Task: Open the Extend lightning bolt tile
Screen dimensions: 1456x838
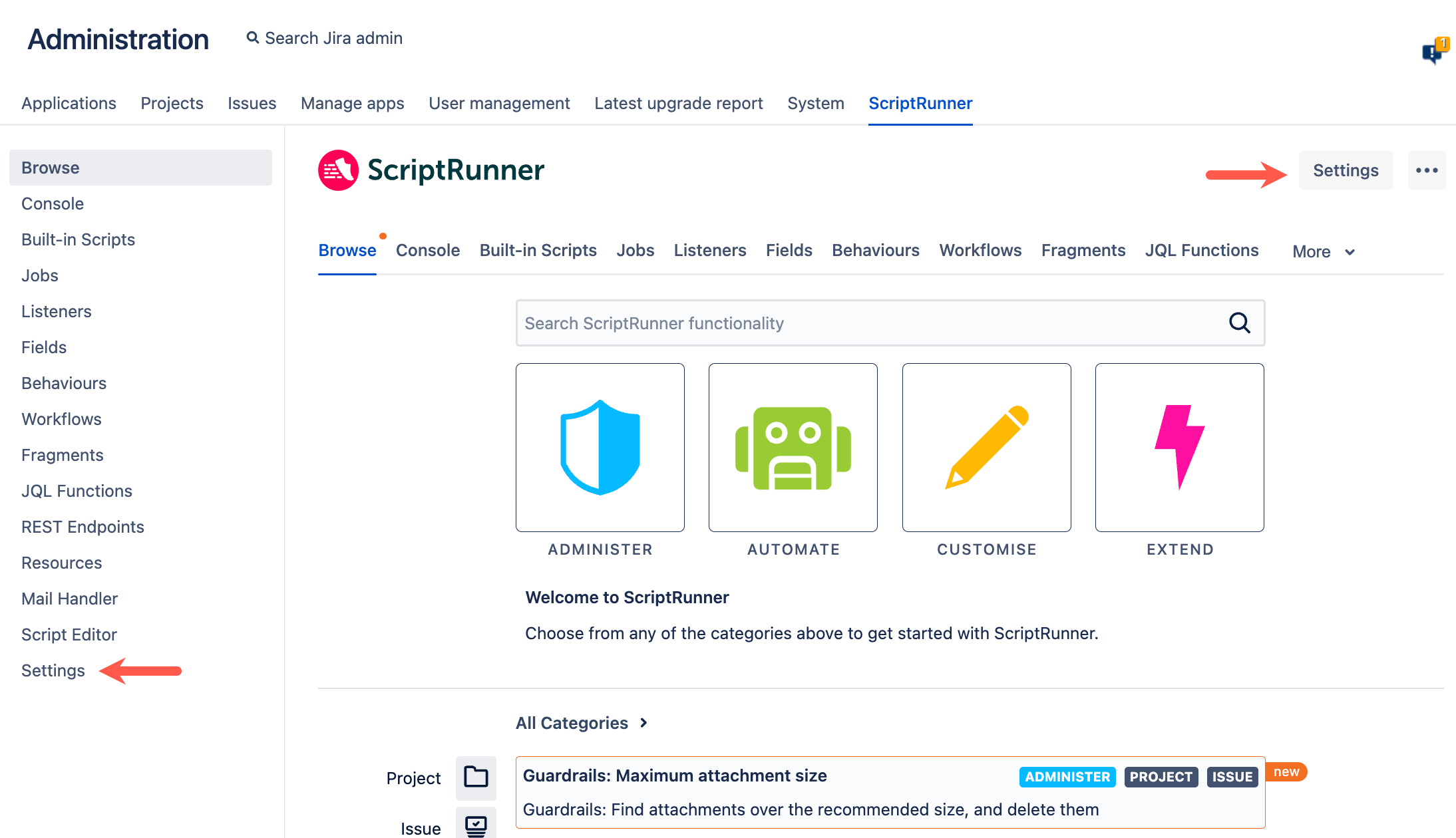Action: 1179,447
